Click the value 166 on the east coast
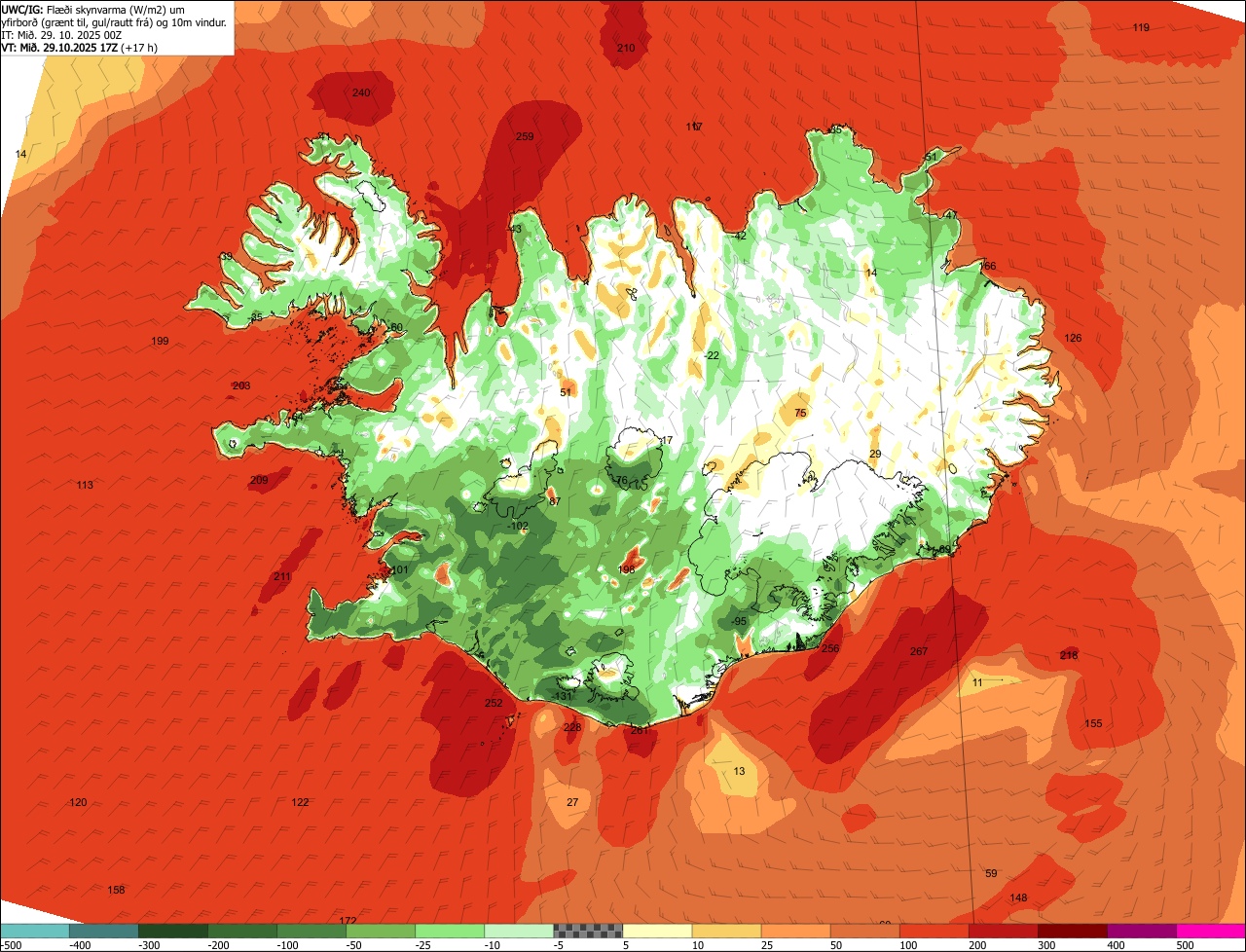This screenshot has height=952, width=1246. (x=988, y=266)
